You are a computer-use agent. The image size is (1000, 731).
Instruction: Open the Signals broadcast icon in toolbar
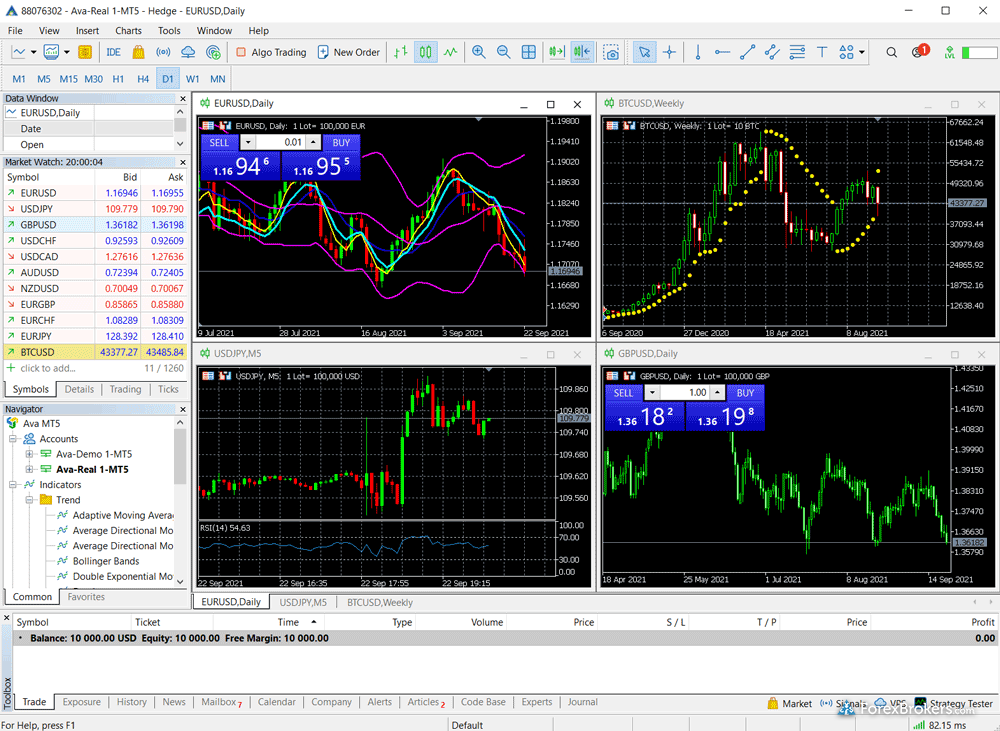pos(163,52)
